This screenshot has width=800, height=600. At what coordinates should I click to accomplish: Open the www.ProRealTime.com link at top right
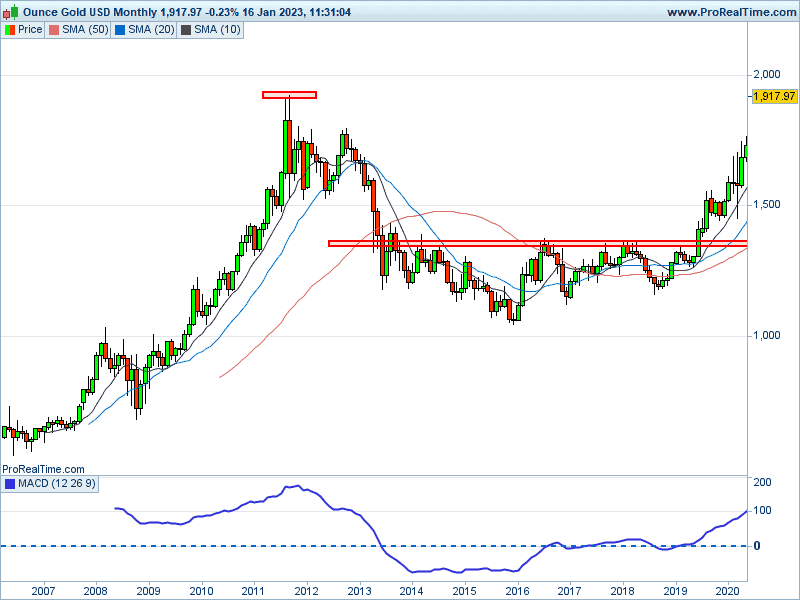coord(730,12)
